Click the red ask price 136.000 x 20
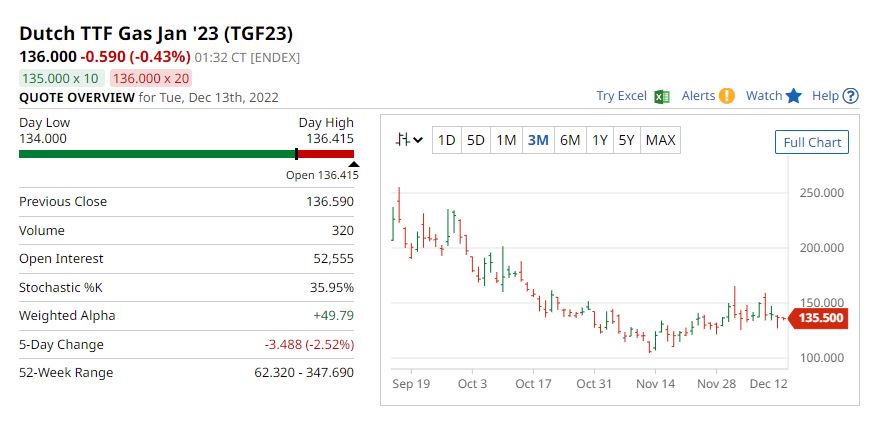The height and width of the screenshot is (429, 876). (x=151, y=78)
